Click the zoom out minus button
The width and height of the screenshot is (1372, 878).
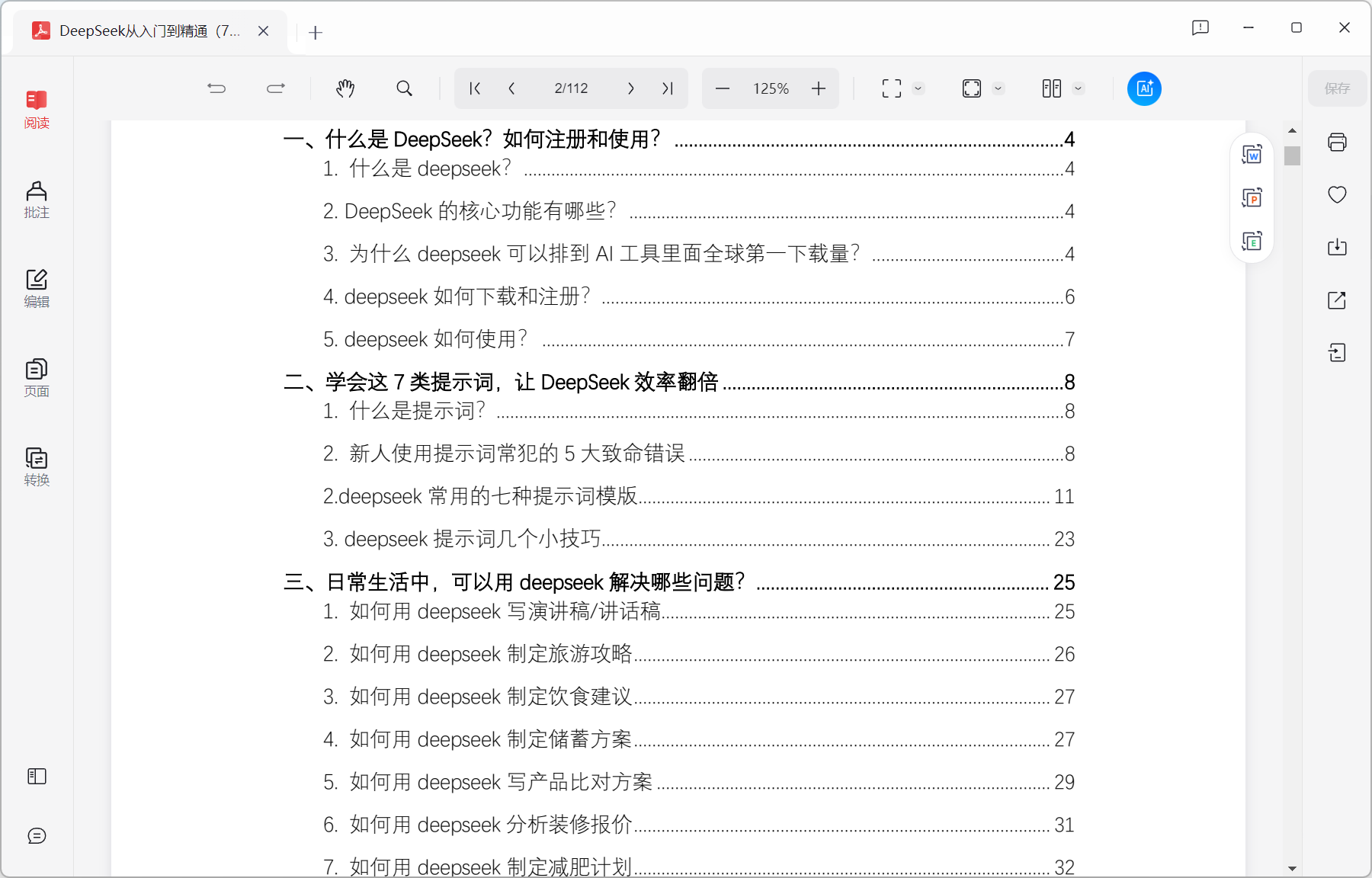[x=723, y=88]
